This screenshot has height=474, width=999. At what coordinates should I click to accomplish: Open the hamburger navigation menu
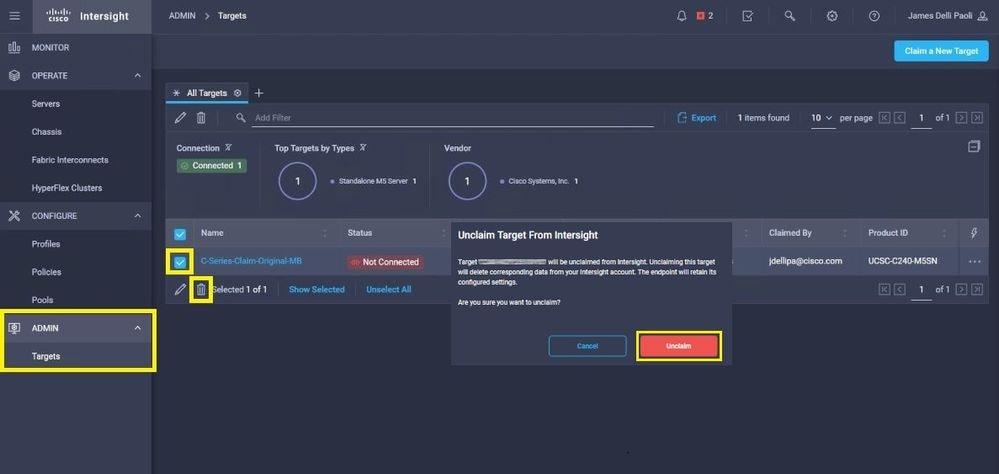(14, 16)
